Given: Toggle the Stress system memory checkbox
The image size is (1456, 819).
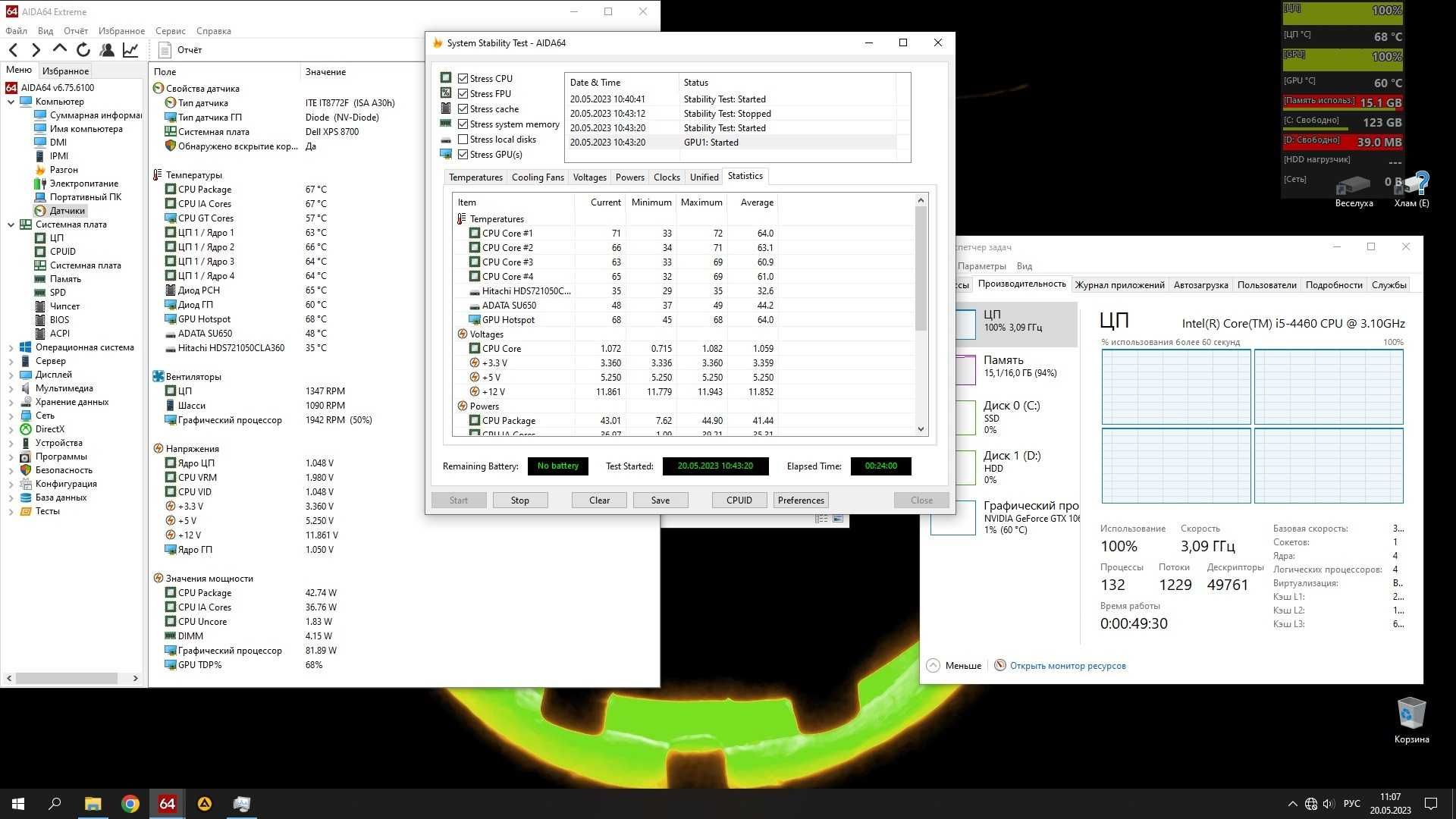Looking at the screenshot, I should click(463, 124).
